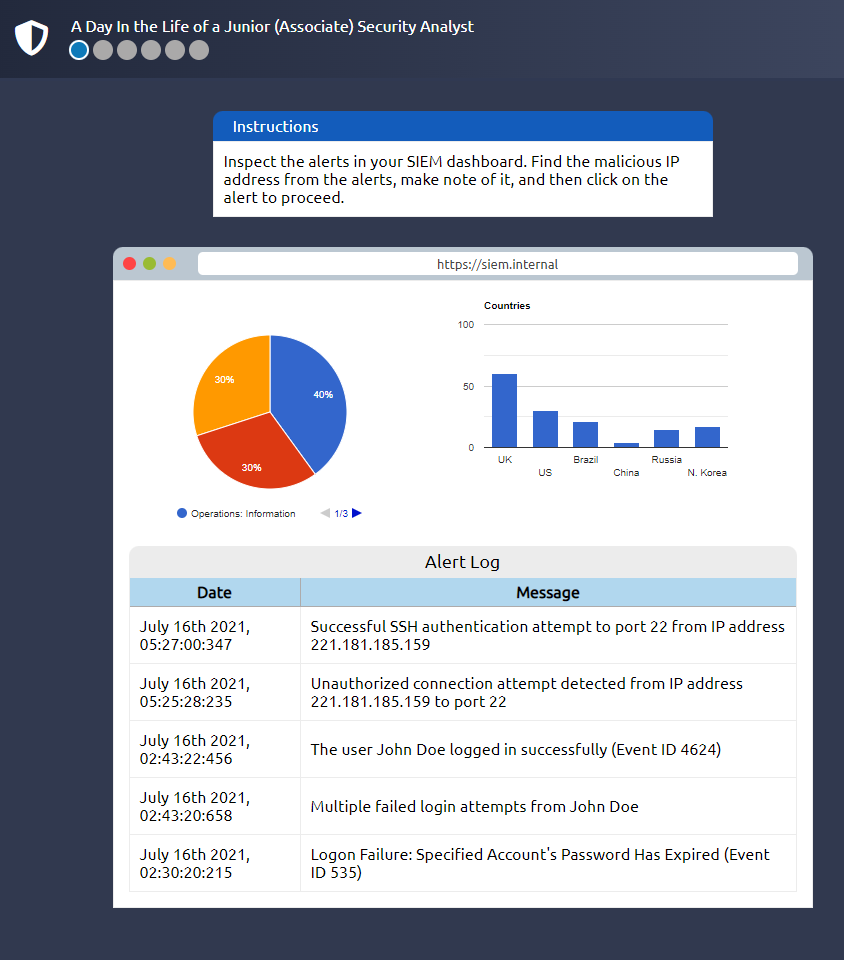
Task: Click the Alert Log title
Action: pos(462,562)
